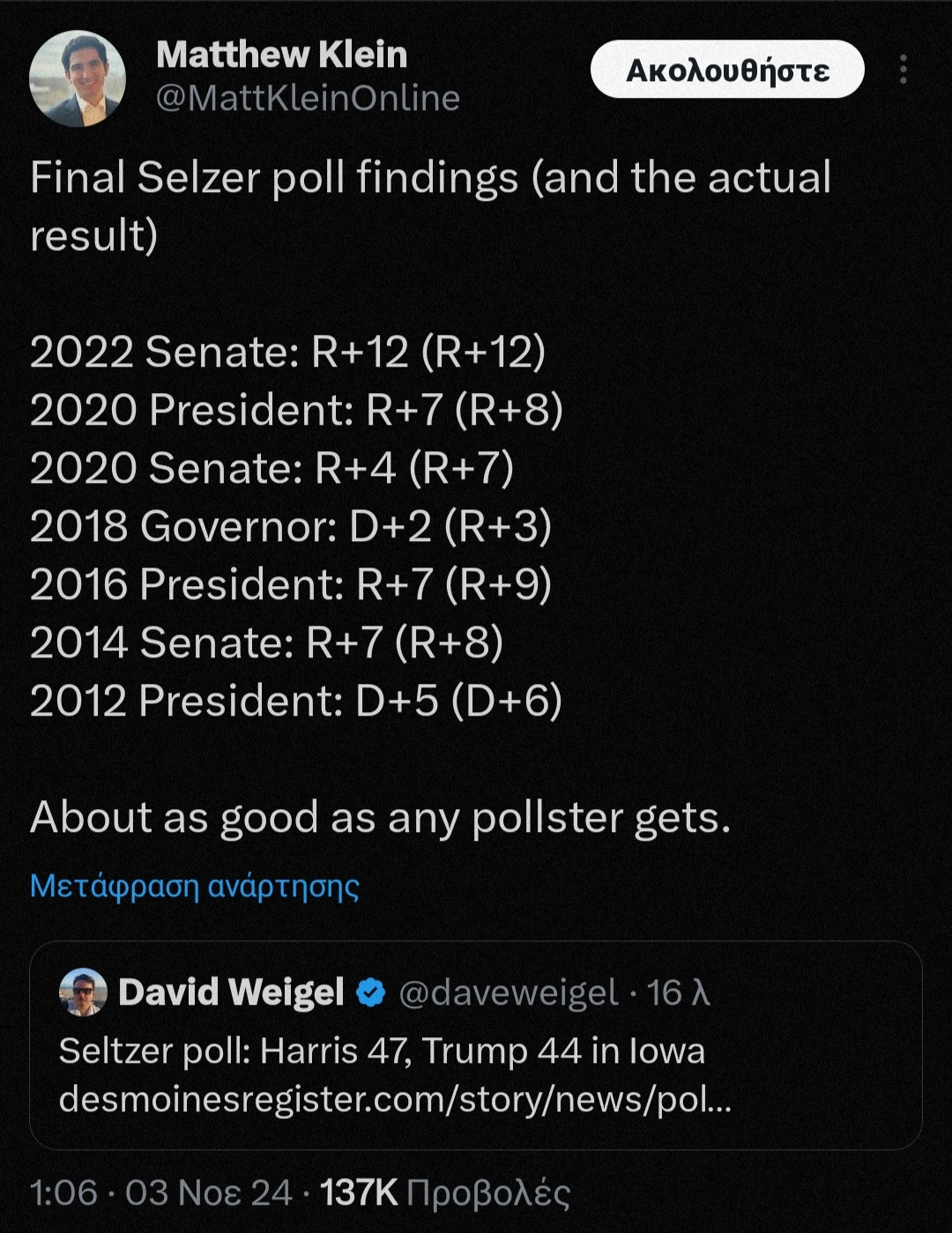The width and height of the screenshot is (952, 1233).
Task: Open David Weigel's display name
Action: click(x=231, y=992)
